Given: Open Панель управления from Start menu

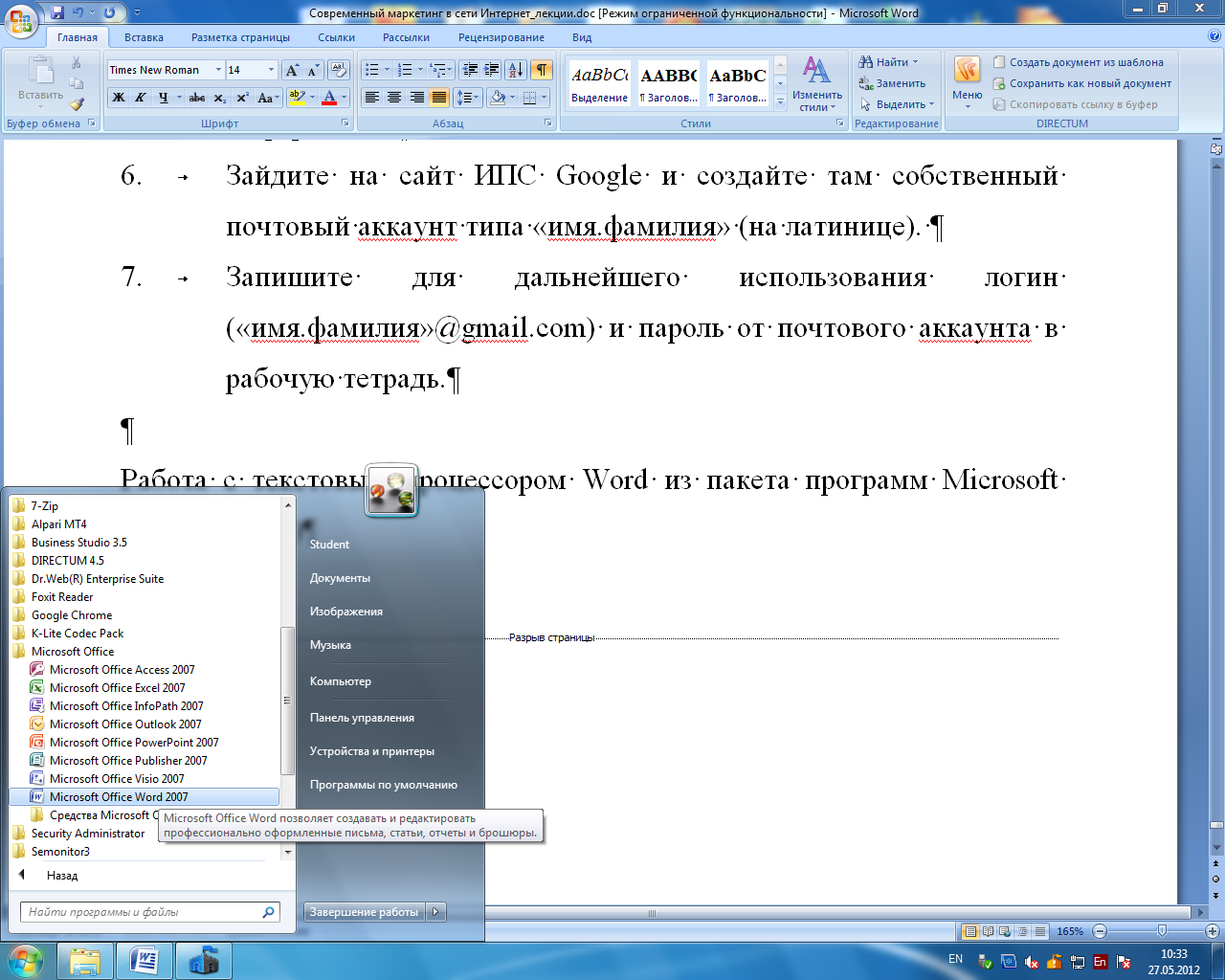Looking at the screenshot, I should pos(362,718).
